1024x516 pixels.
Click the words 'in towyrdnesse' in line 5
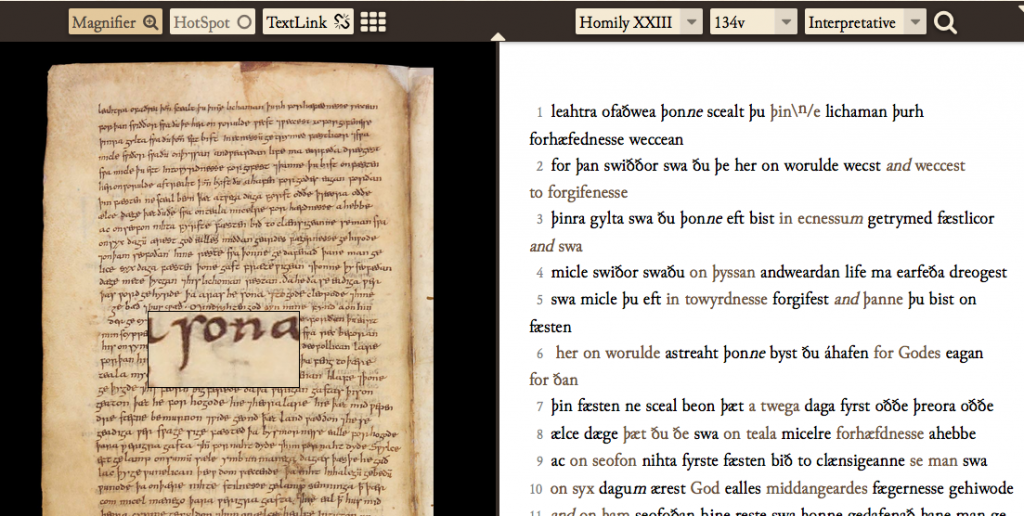[x=716, y=299]
